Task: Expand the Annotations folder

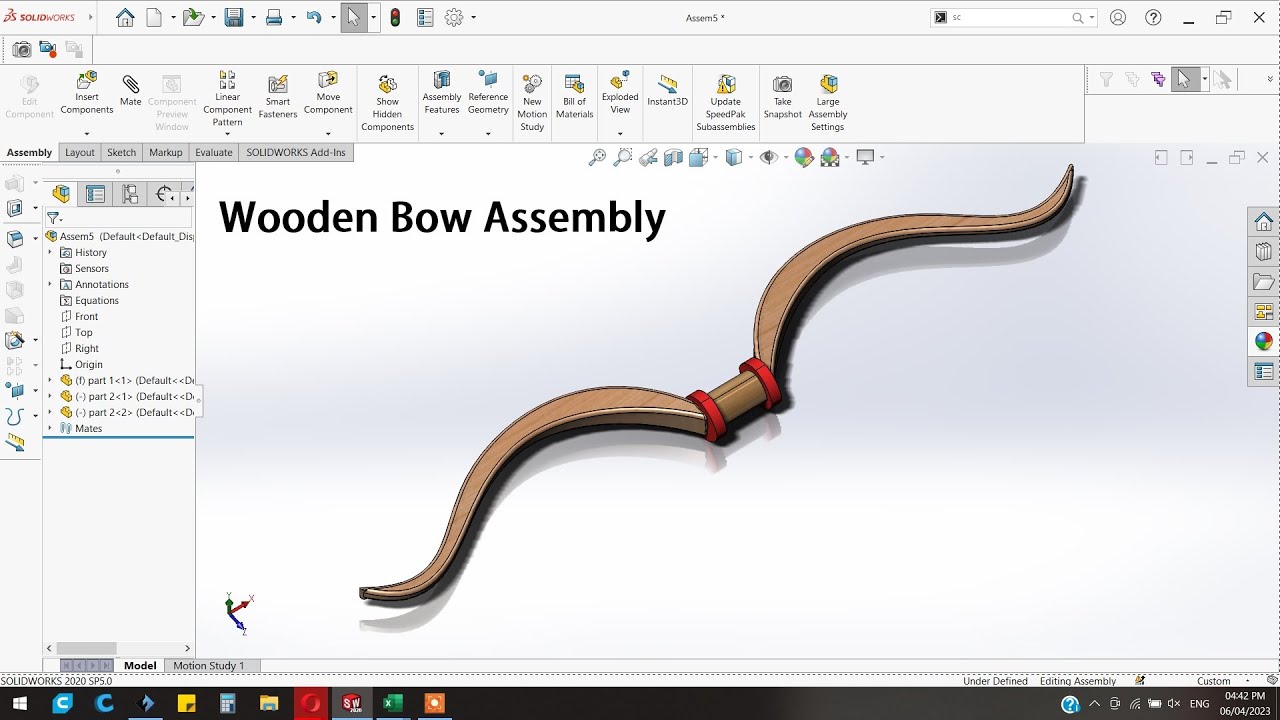Action: [50, 284]
